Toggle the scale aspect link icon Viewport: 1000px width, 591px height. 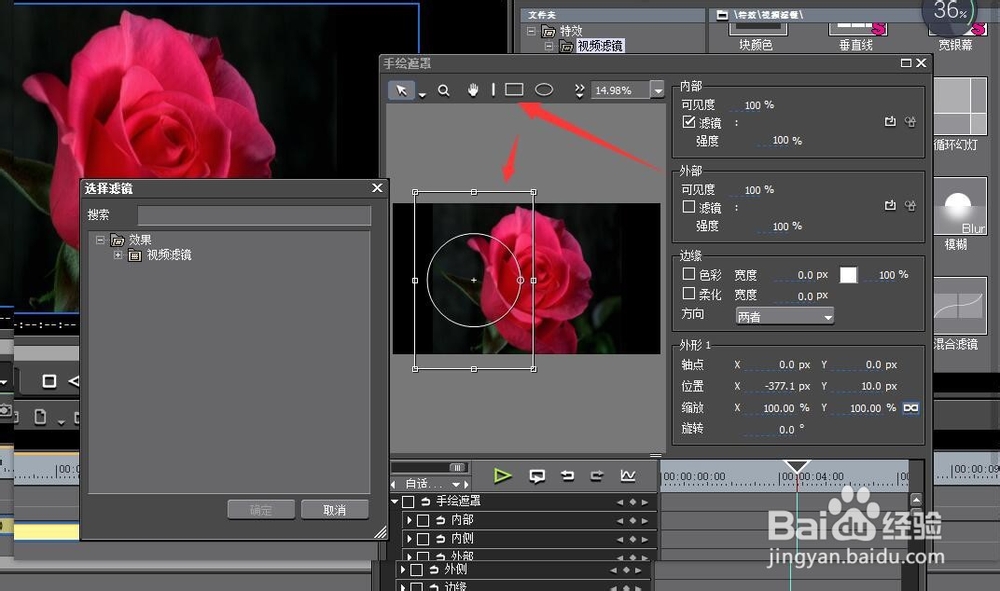tap(911, 408)
